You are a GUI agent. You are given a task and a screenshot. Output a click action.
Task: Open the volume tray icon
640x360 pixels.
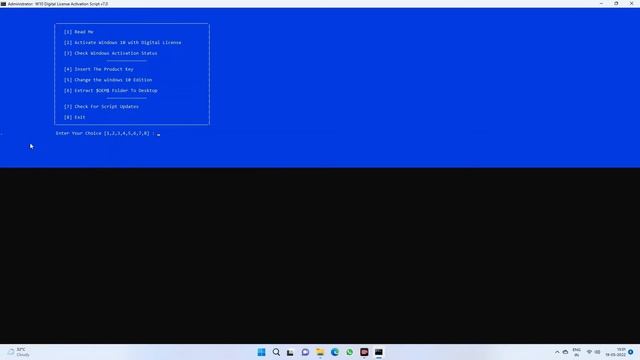pyautogui.click(x=598, y=352)
